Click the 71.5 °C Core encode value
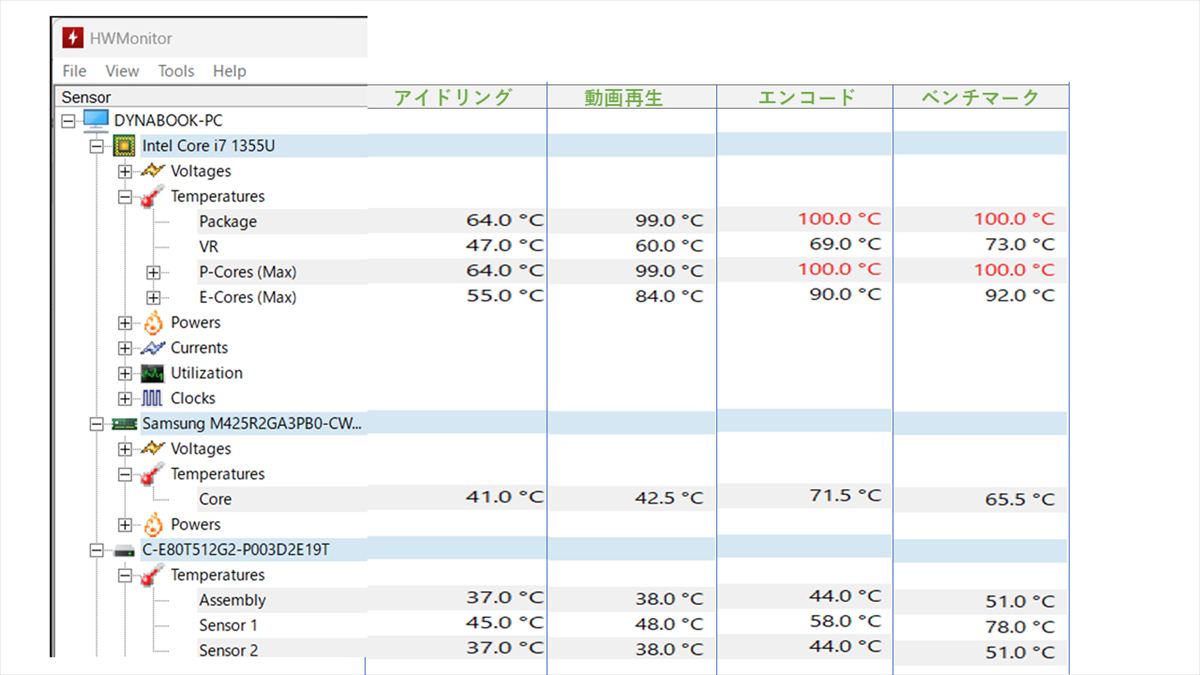The image size is (1200, 675). point(845,495)
